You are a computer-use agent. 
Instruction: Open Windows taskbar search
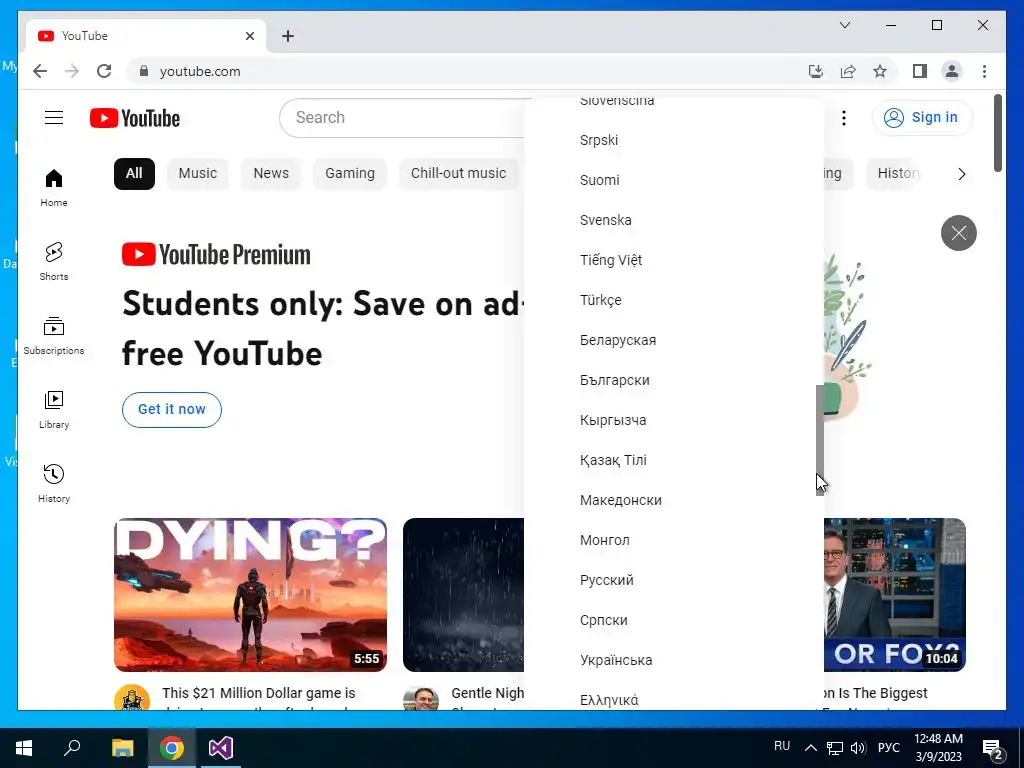[x=72, y=748]
